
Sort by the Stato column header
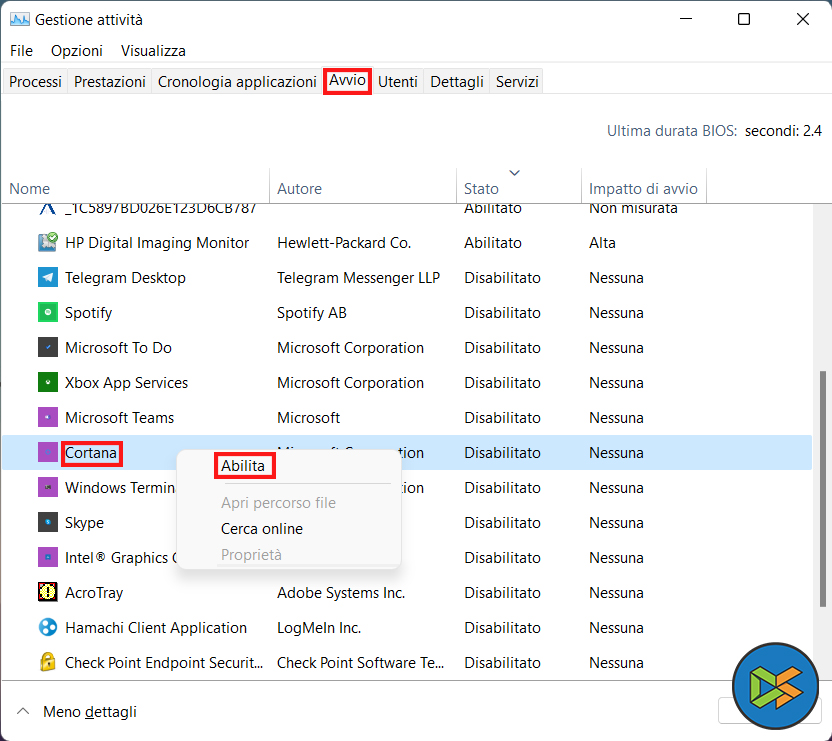(x=481, y=188)
